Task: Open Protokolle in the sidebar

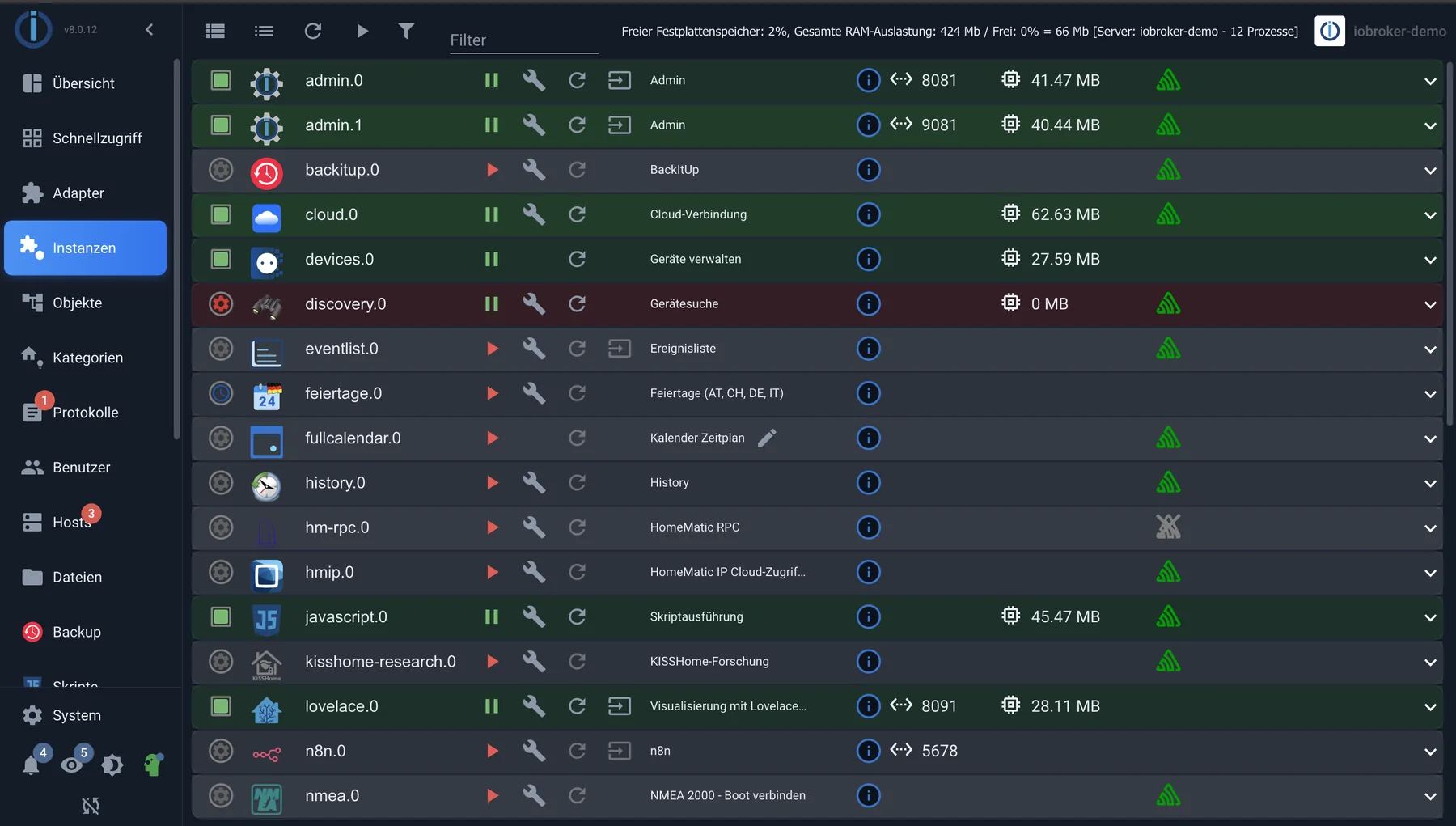Action: pyautogui.click(x=85, y=413)
